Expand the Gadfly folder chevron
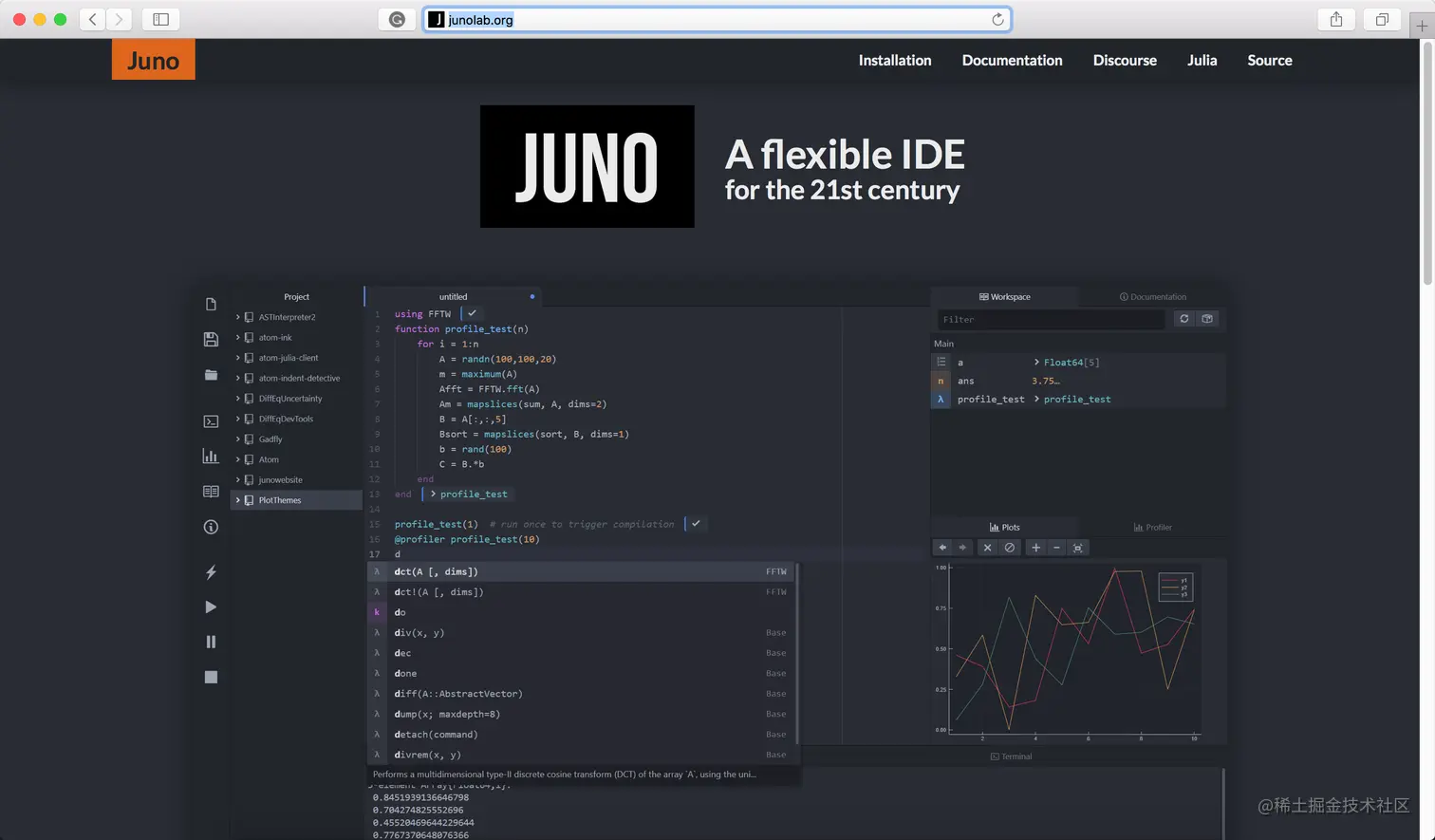This screenshot has width=1435, height=840. coord(238,439)
